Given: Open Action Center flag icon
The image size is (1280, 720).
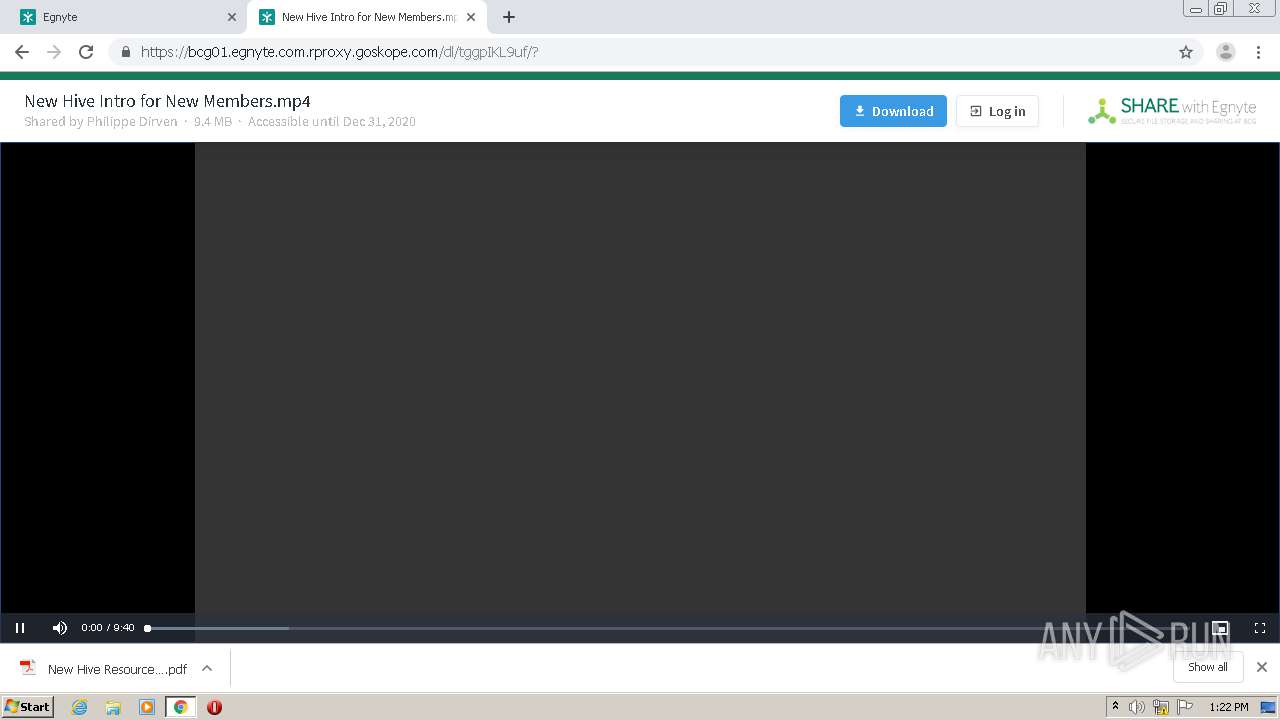Looking at the screenshot, I should 1185,707.
